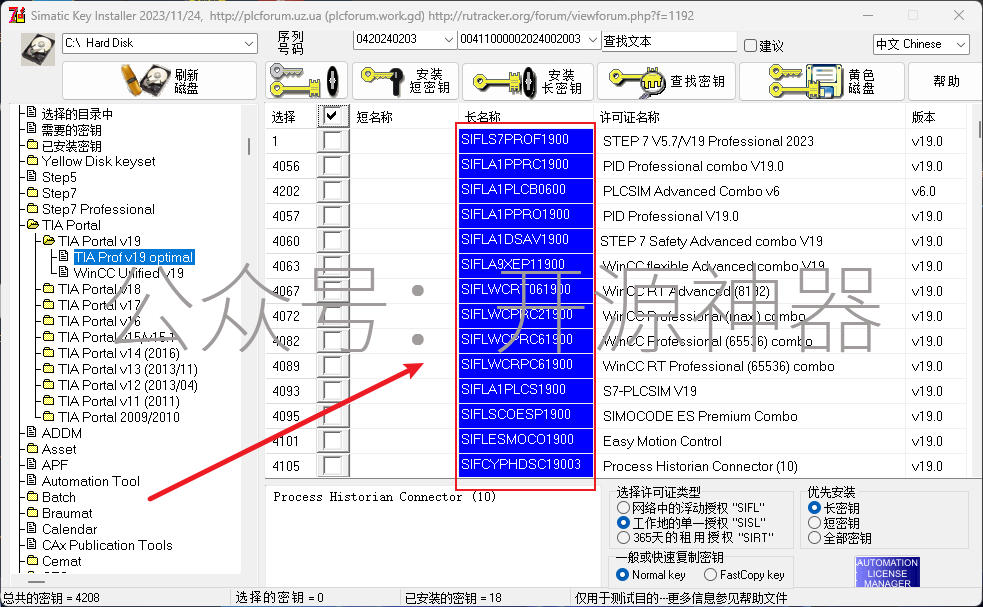Open TIA Portal v14 (2016) folder
This screenshot has height=607, width=983.
(118, 353)
